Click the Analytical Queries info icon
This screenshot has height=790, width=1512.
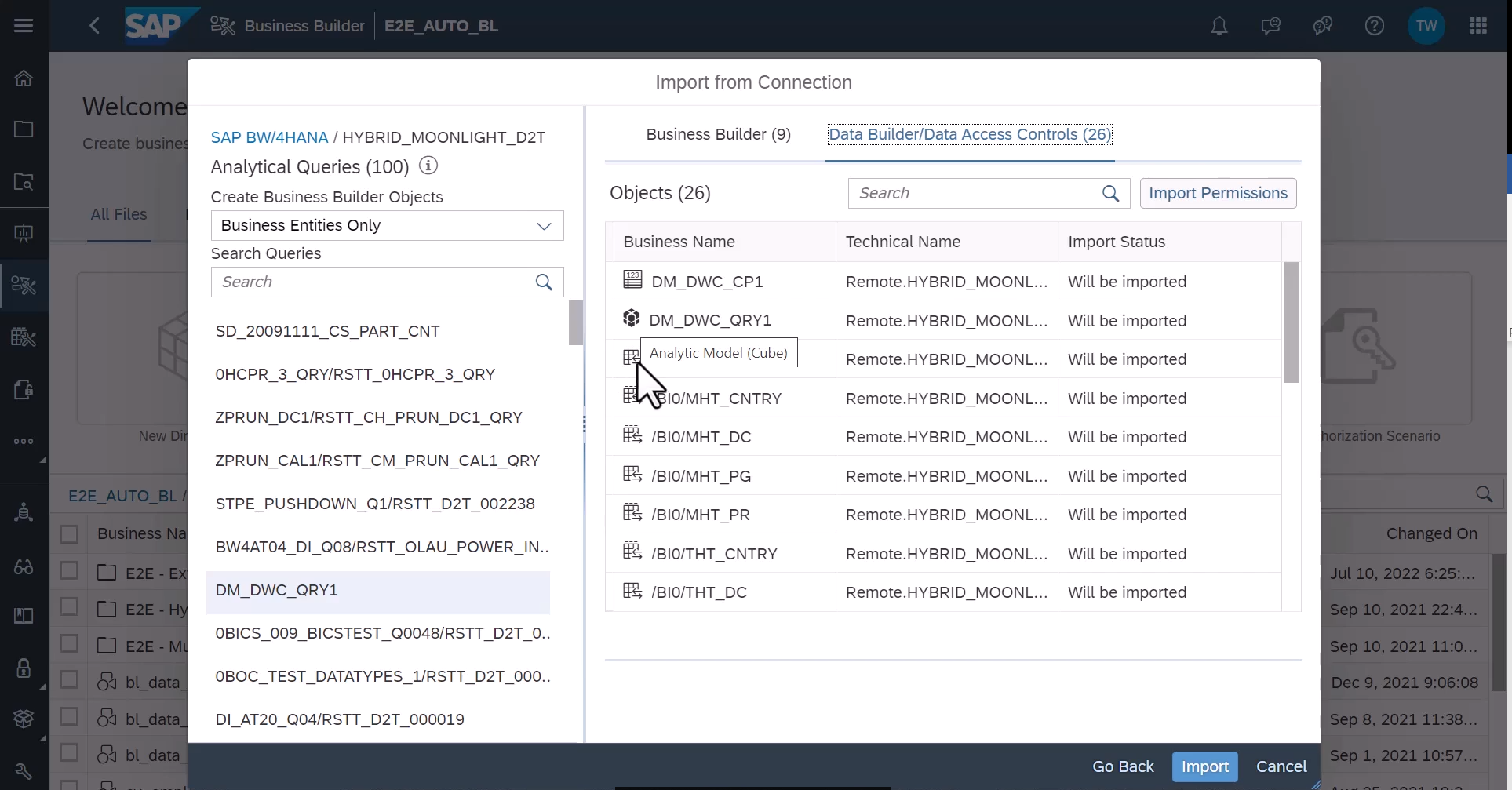point(428,166)
